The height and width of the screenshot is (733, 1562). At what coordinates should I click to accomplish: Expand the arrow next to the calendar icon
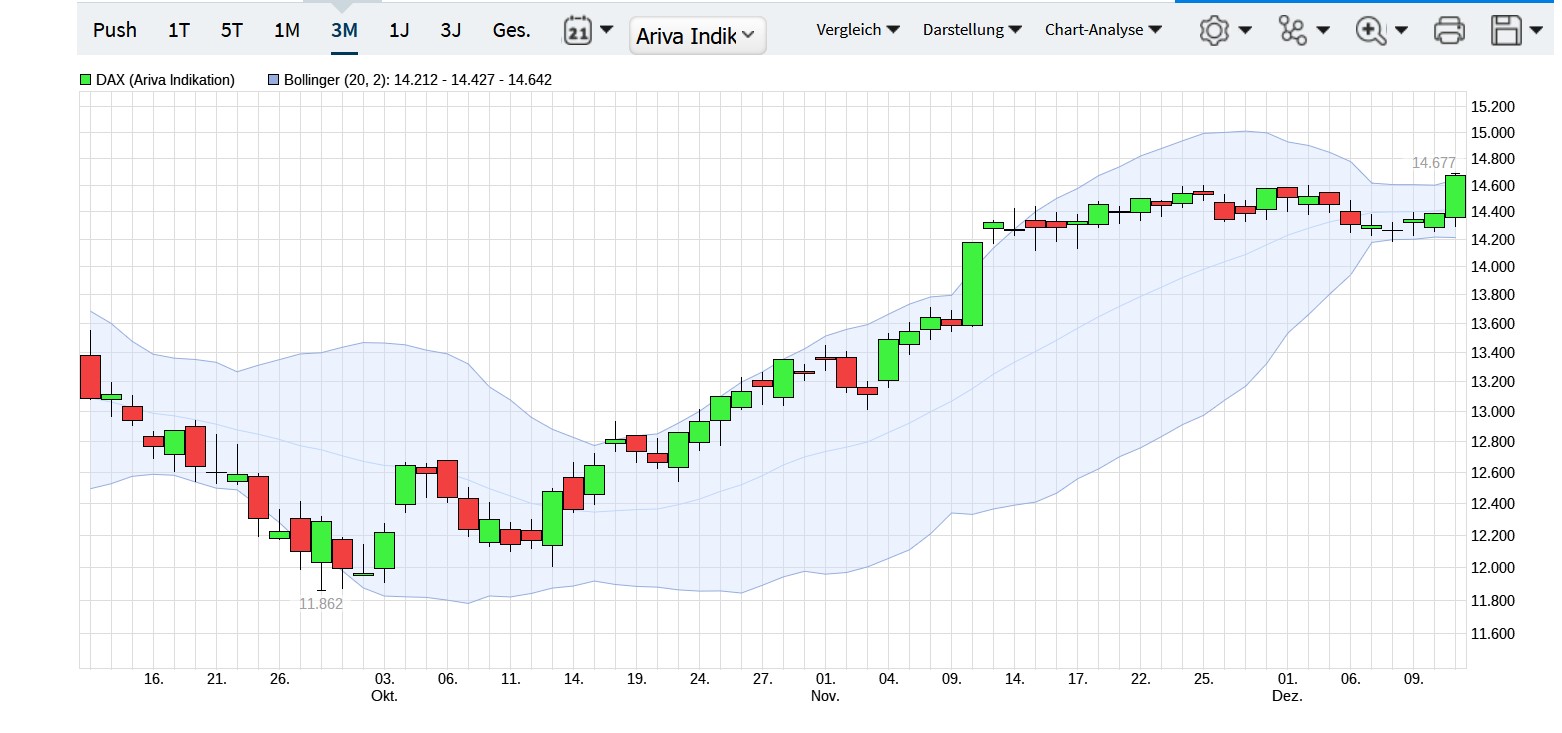tap(607, 30)
